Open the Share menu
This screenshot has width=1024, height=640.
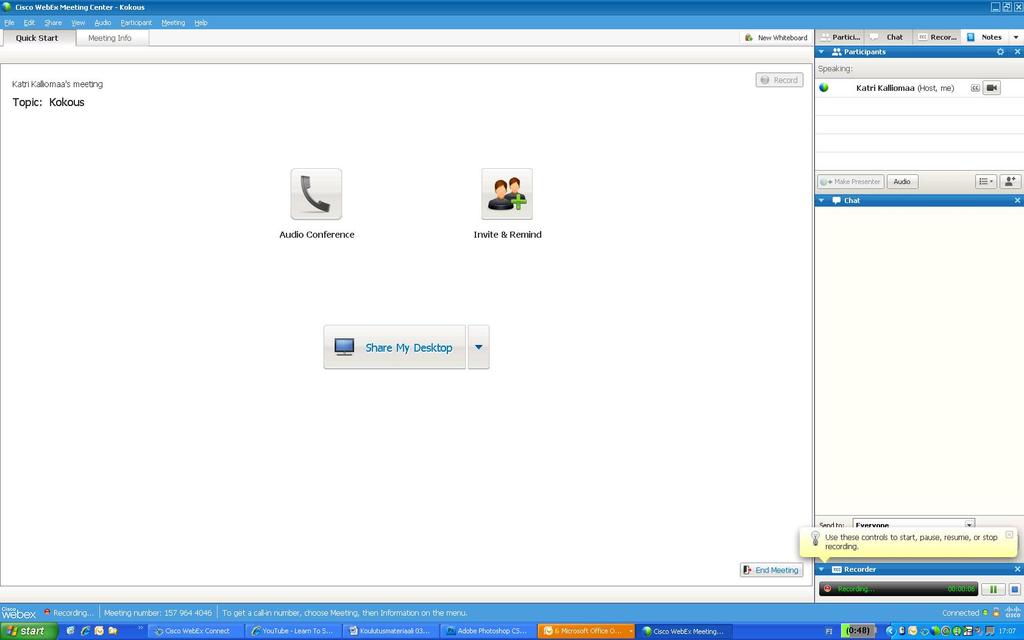[x=53, y=23]
